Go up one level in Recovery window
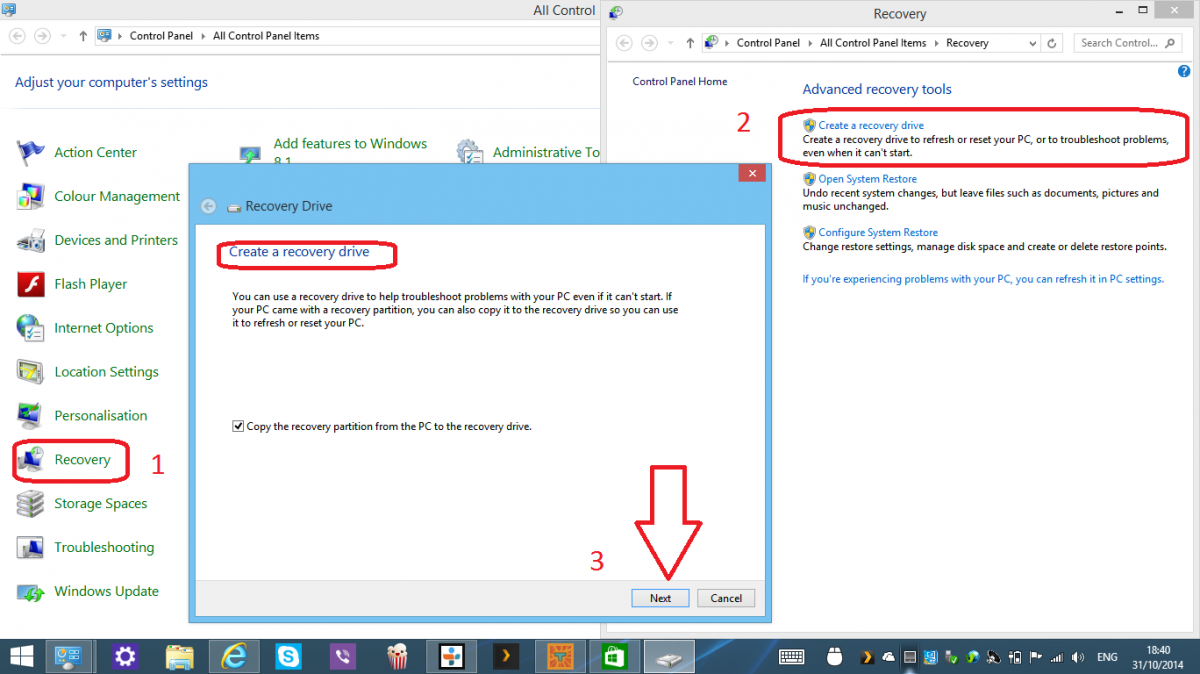1200x674 pixels. pyautogui.click(x=690, y=43)
